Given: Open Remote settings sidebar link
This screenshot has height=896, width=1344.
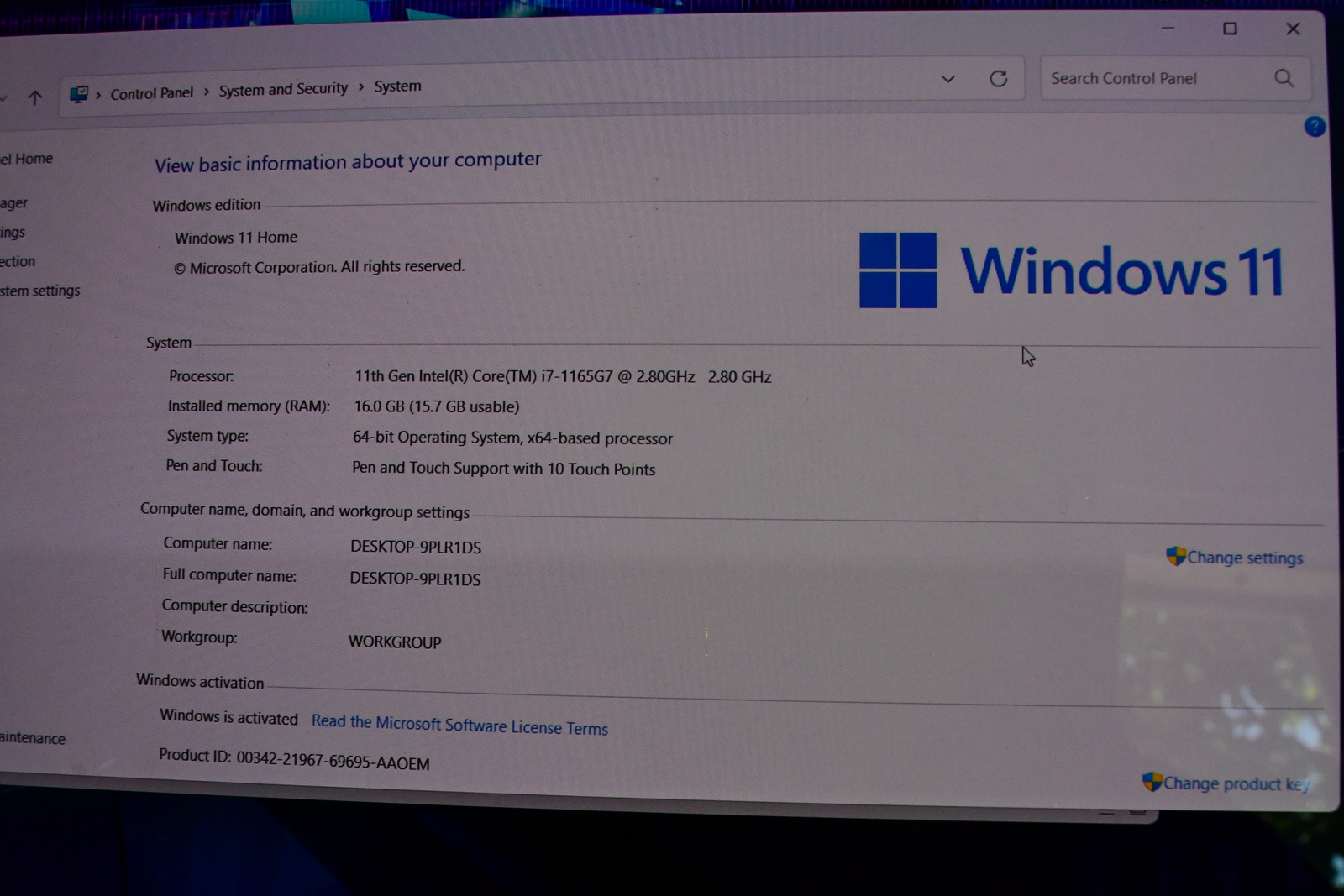Looking at the screenshot, I should [x=13, y=232].
